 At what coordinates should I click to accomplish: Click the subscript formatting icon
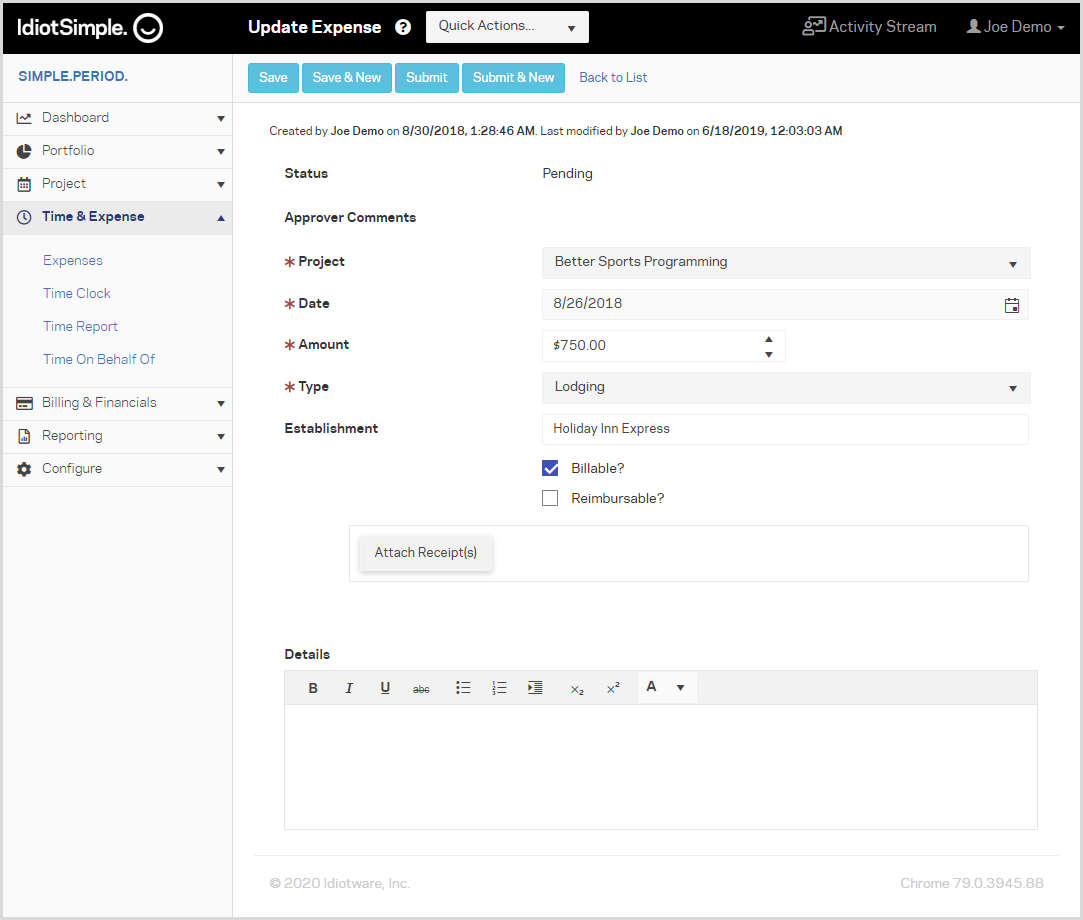click(577, 689)
